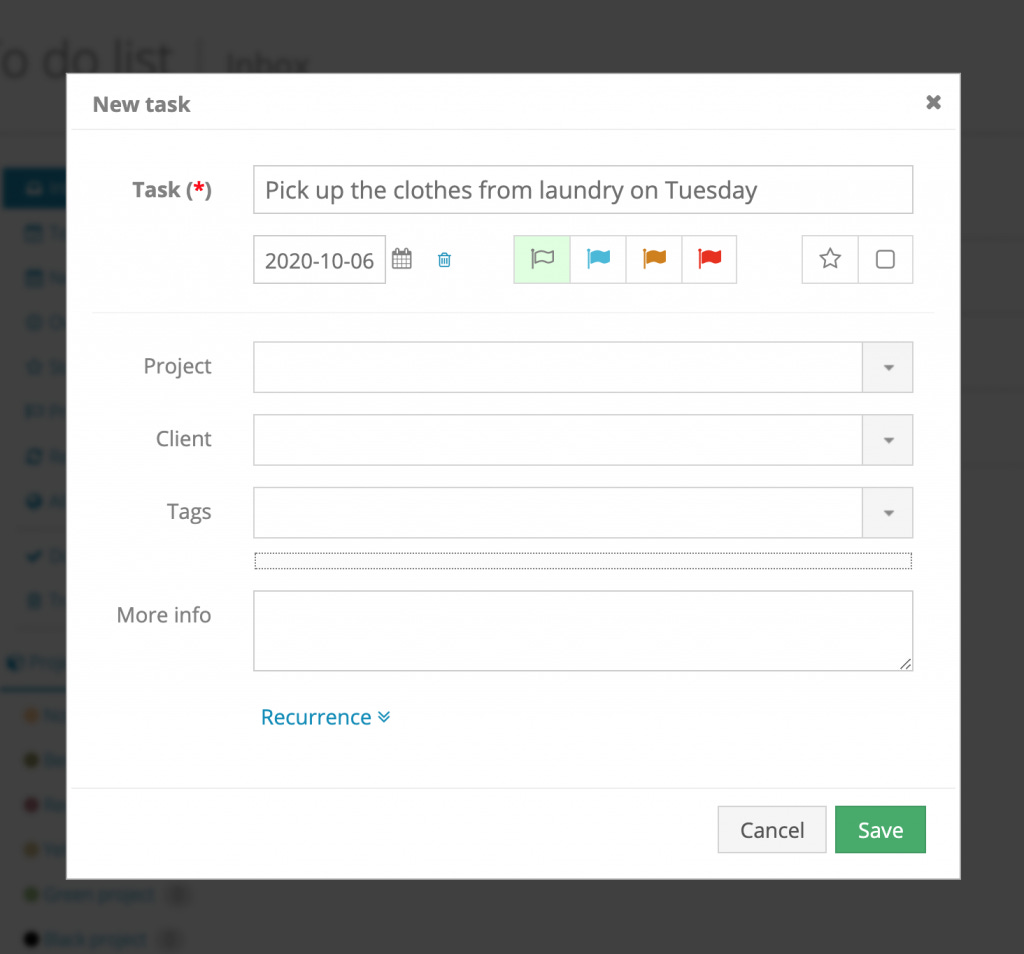This screenshot has width=1024, height=954.
Task: Open the Client dropdown arrow
Action: [888, 440]
